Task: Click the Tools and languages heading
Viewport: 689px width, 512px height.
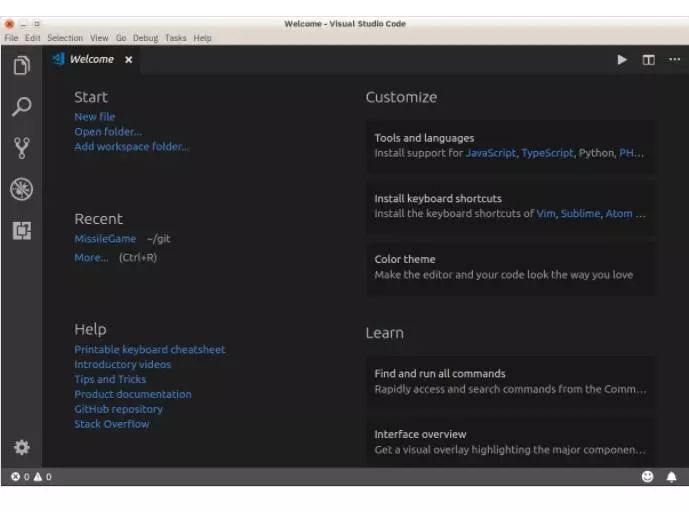Action: 424,138
